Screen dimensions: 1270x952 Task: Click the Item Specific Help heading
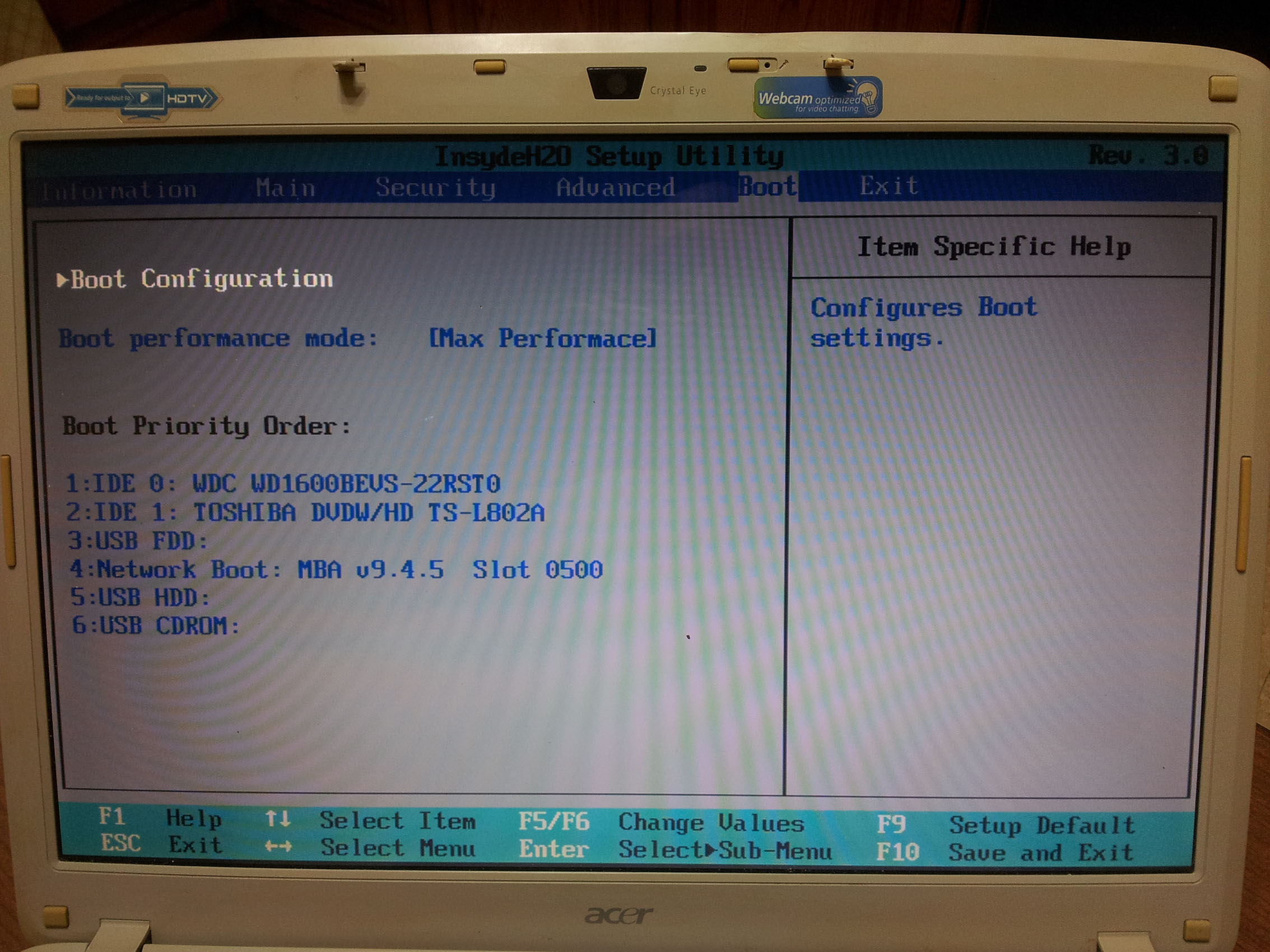click(994, 248)
